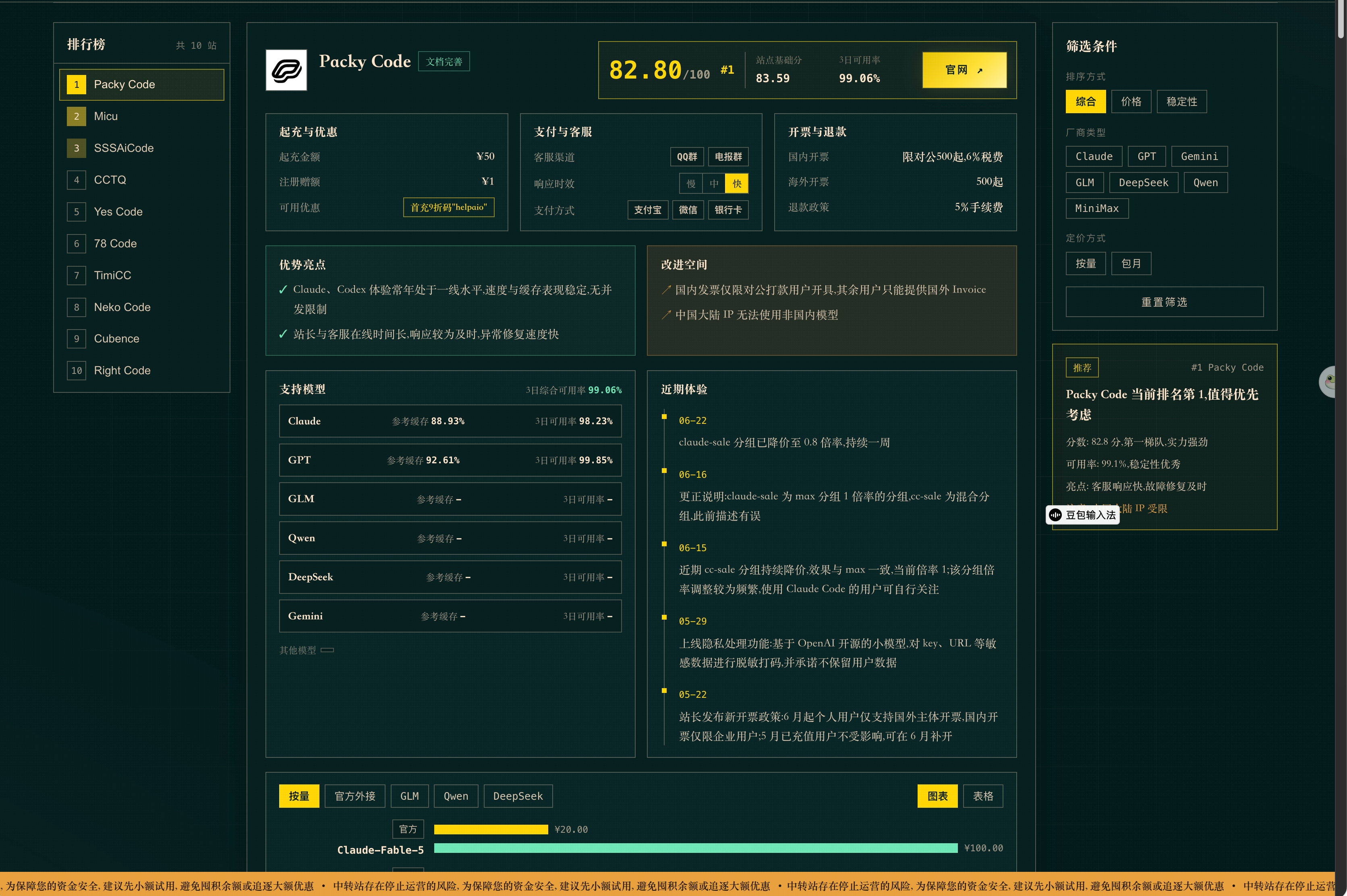Show pricing as 图表 chart view
Screen dimensions: 1347x896
click(937, 796)
